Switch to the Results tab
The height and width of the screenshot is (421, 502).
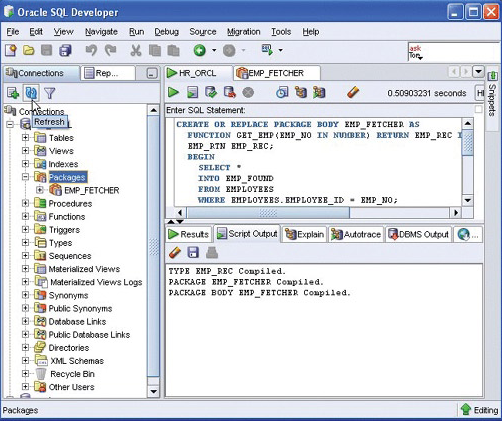tap(189, 234)
